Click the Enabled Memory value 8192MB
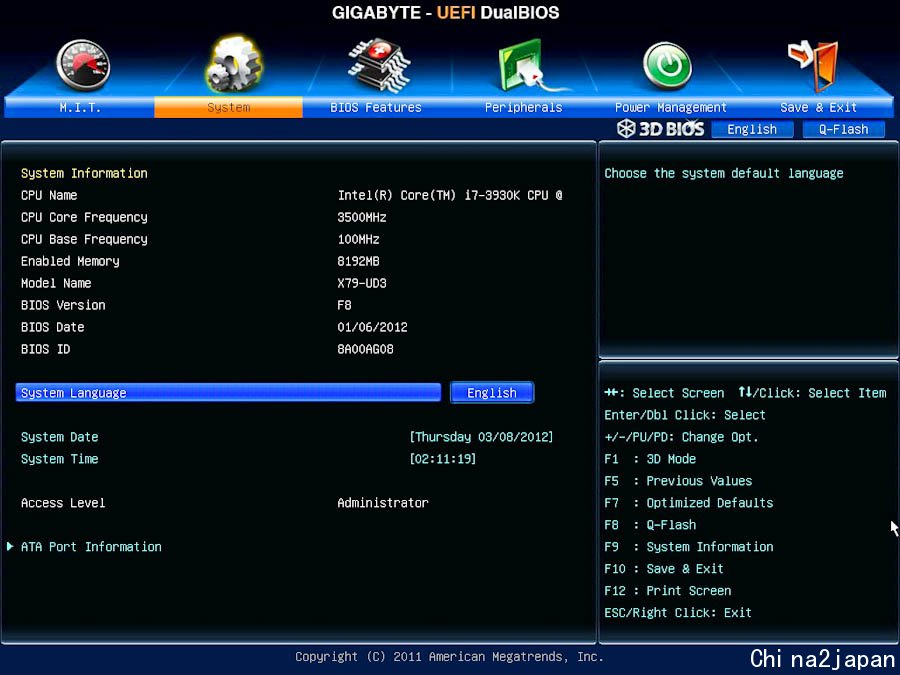The height and width of the screenshot is (675, 900). pyautogui.click(x=358, y=261)
